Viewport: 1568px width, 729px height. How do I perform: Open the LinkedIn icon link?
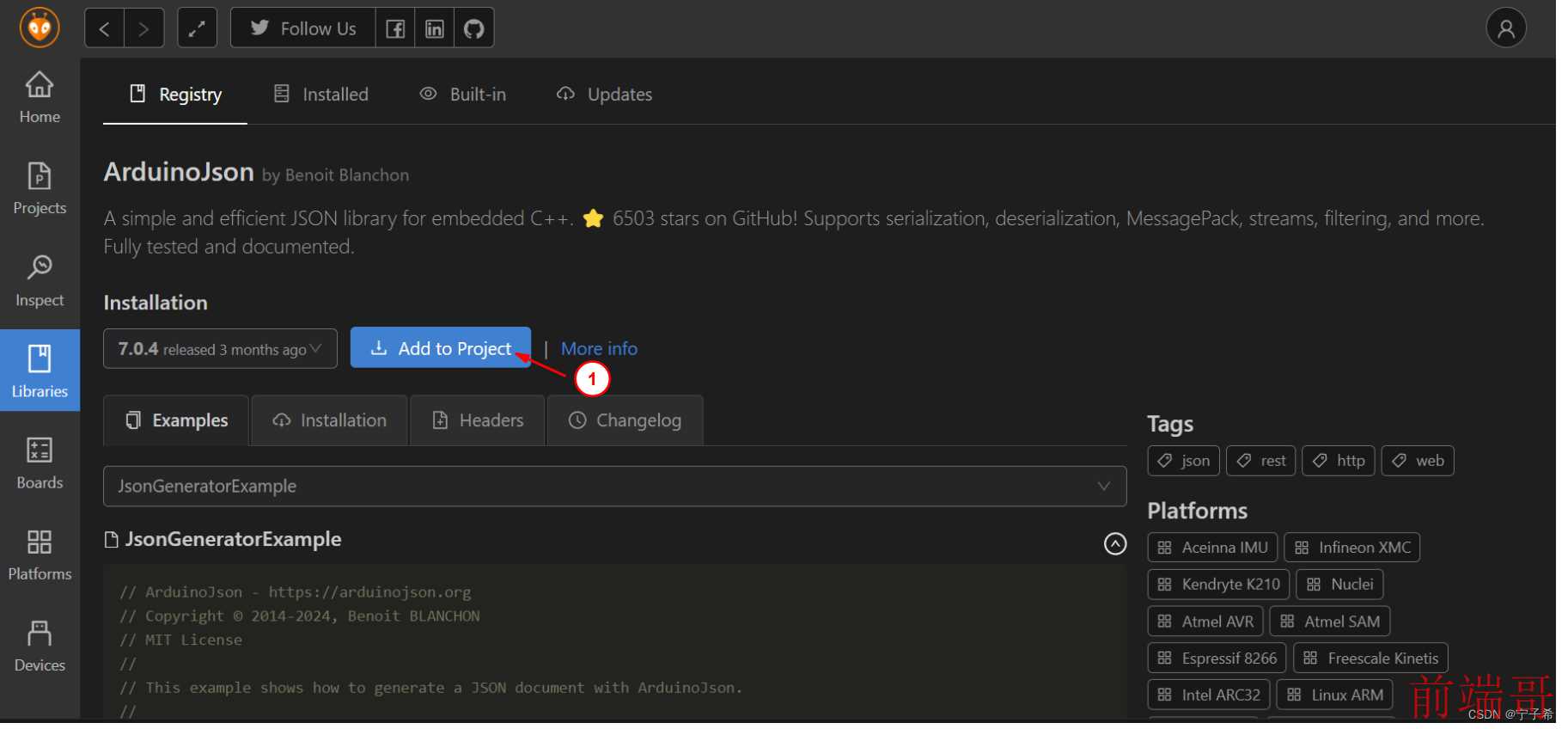435,28
